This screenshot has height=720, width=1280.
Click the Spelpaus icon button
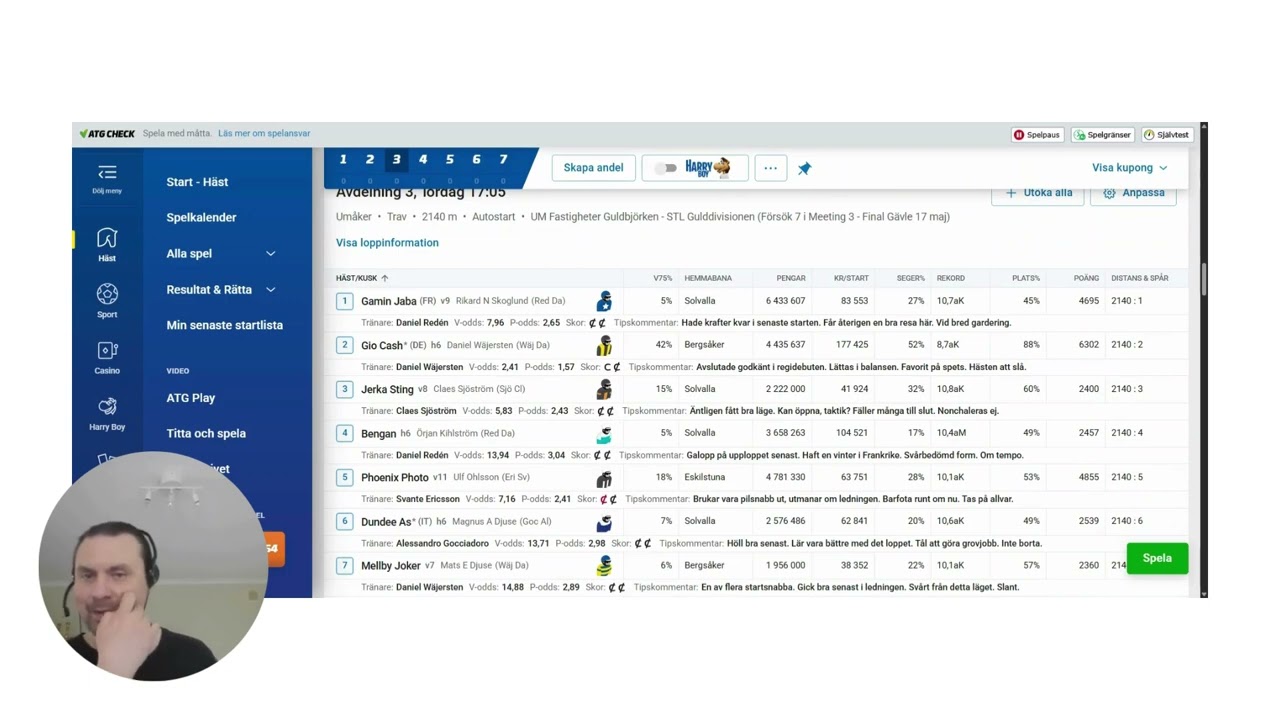tap(1037, 134)
